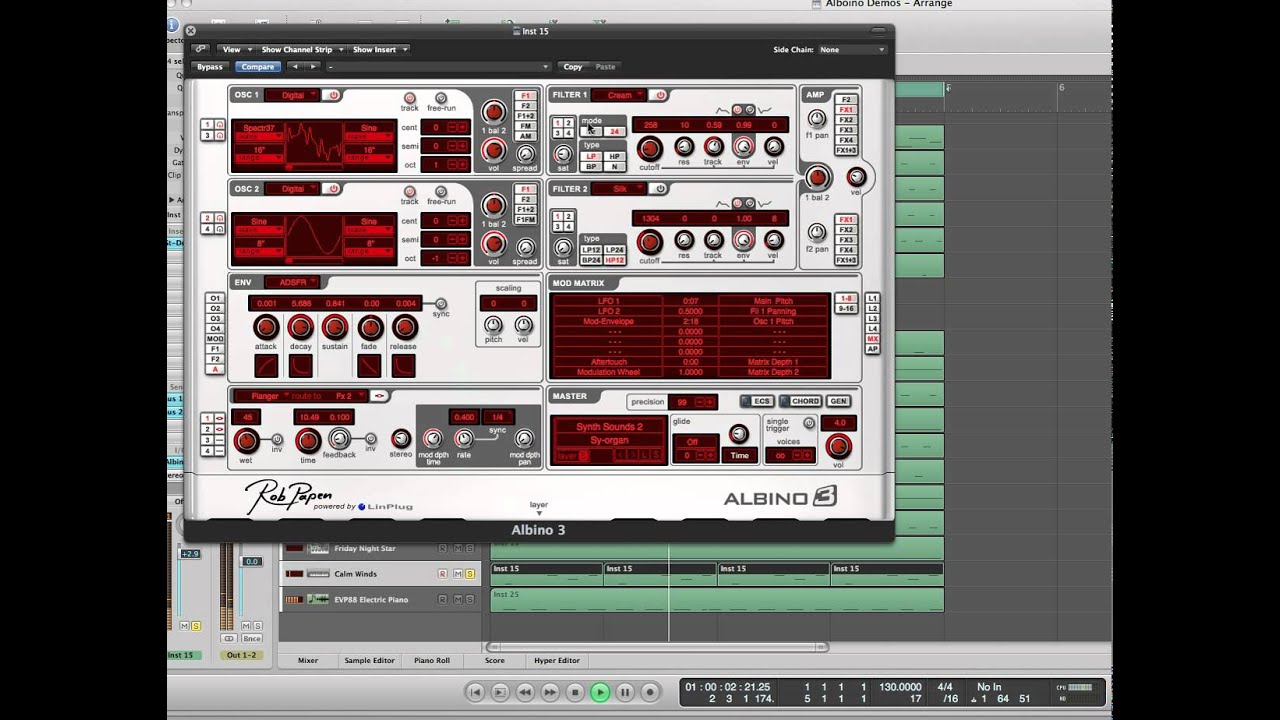Click the Filter 2 cutoff knob
The width and height of the screenshot is (1280, 720).
coord(649,241)
